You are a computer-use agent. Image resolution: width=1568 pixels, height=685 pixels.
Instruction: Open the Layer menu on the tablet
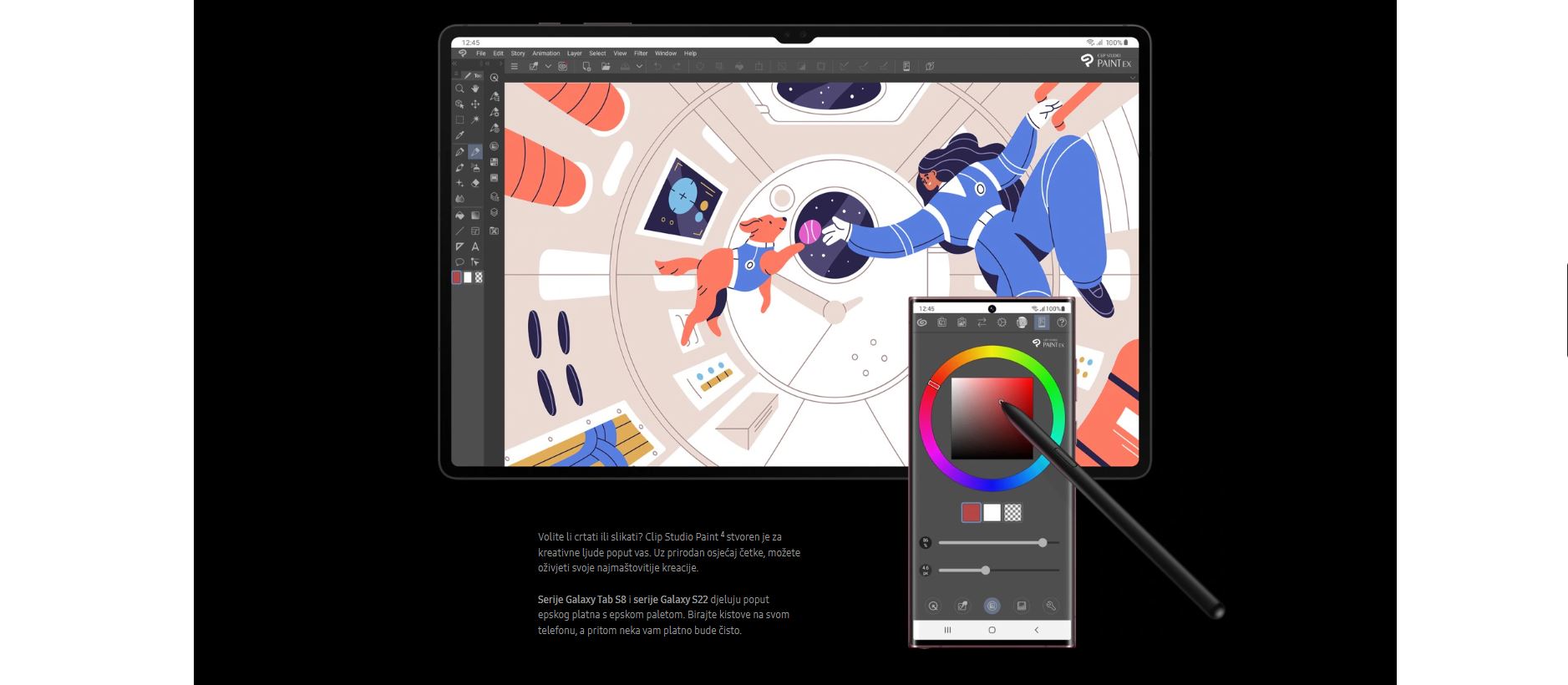point(575,53)
